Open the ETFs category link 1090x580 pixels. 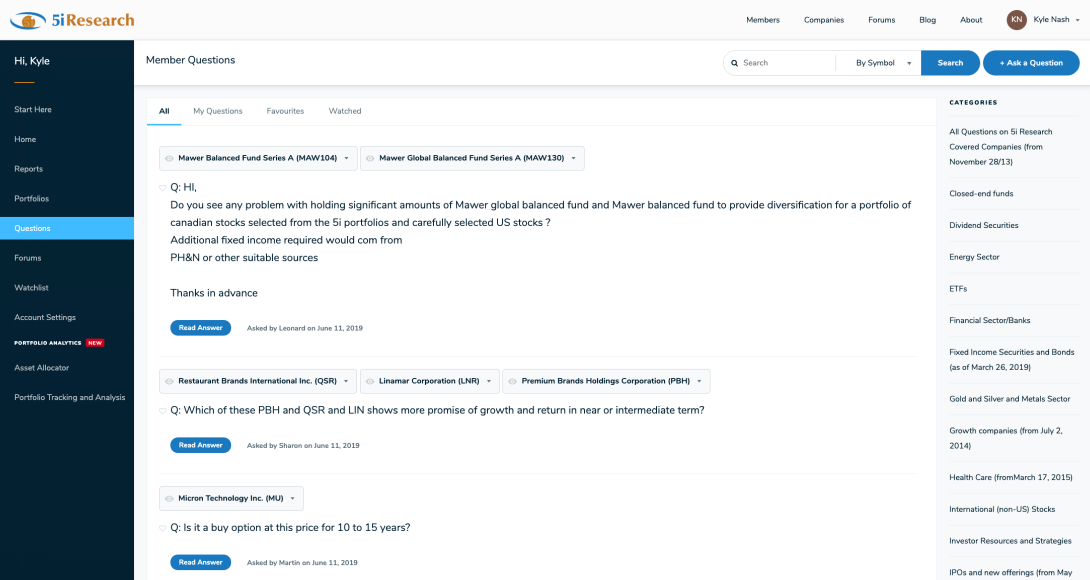[958, 289]
